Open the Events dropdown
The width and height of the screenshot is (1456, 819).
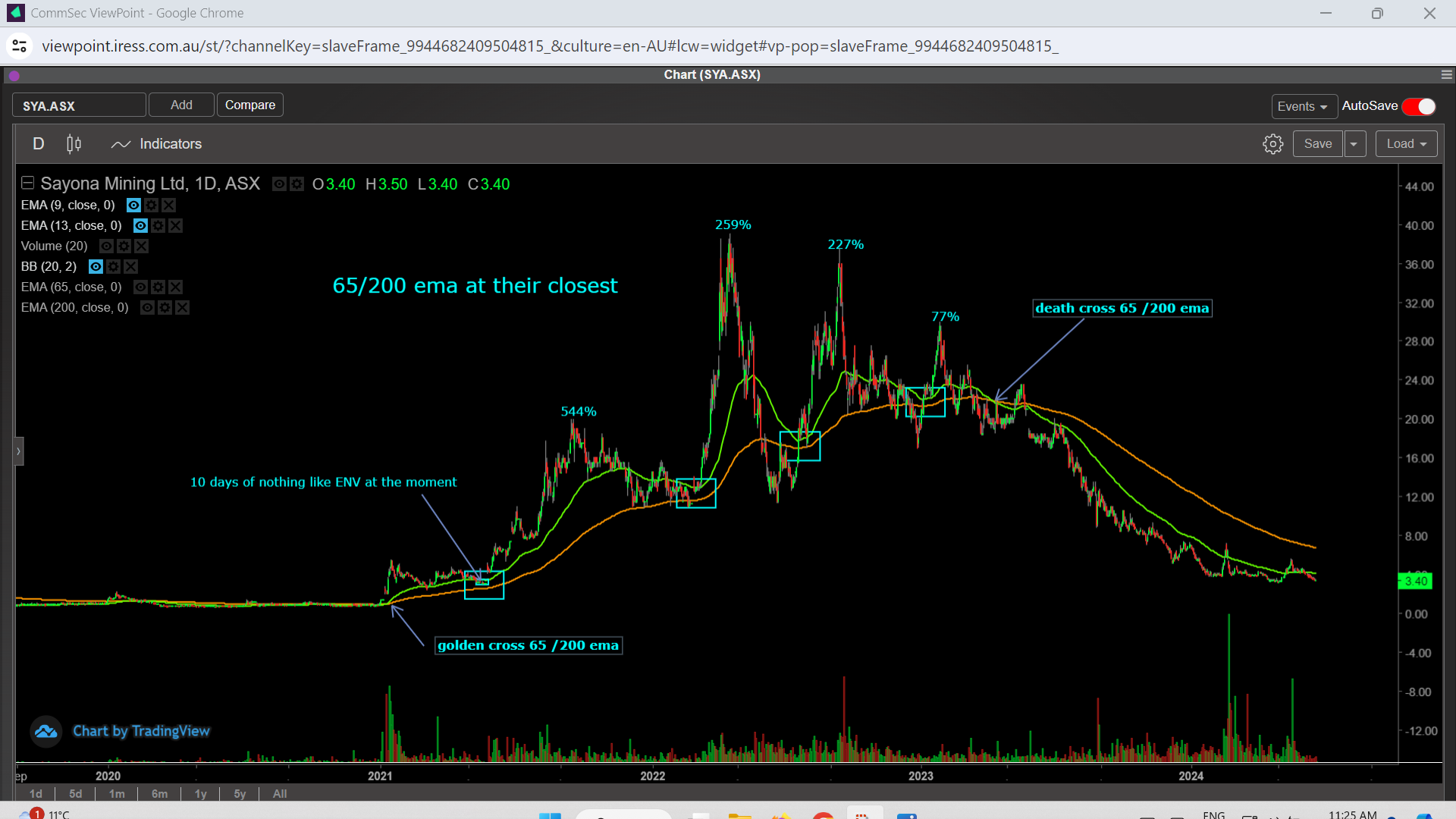1303,107
